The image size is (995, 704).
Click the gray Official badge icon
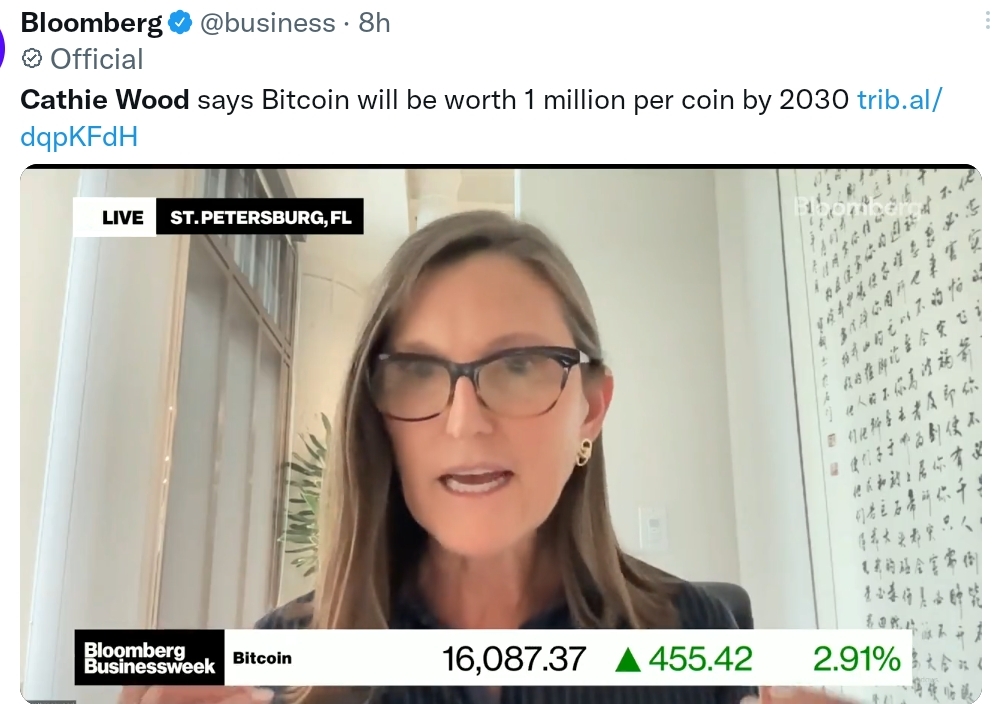coord(32,59)
